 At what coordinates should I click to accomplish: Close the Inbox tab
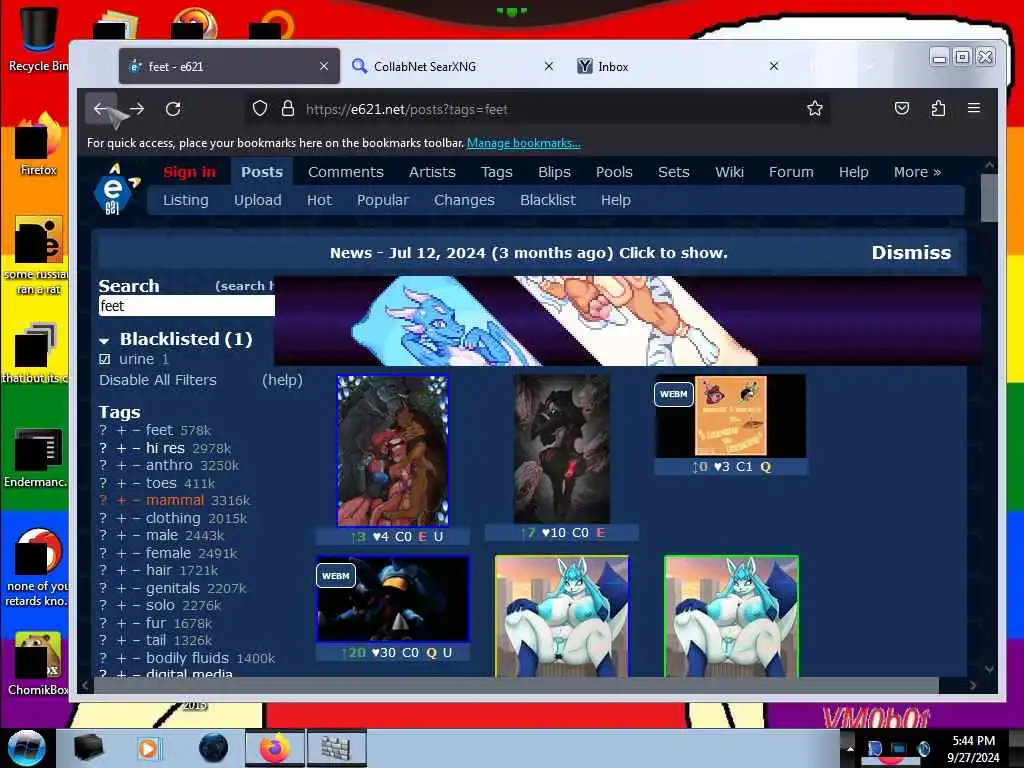[774, 66]
